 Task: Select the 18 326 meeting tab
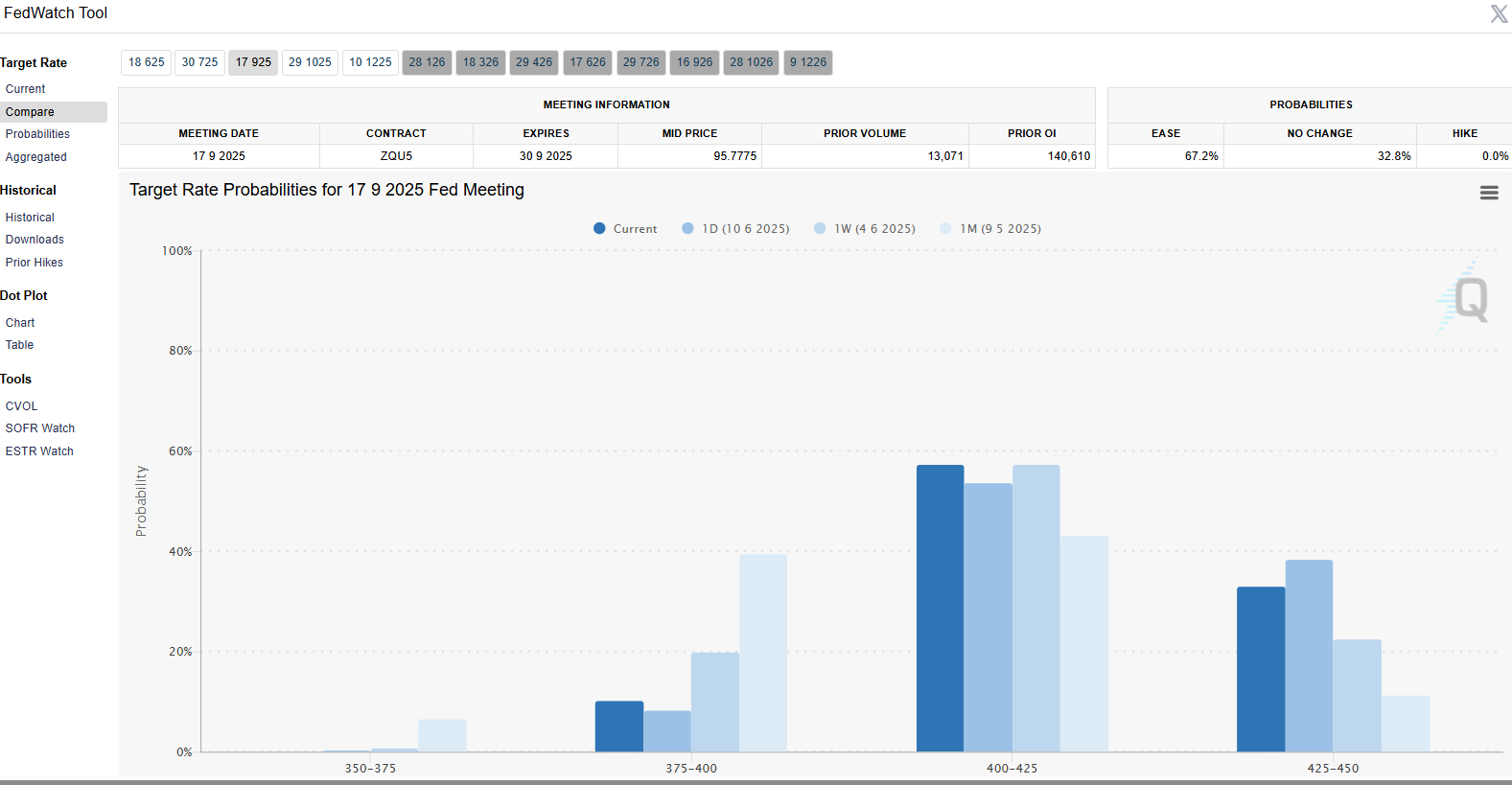(x=480, y=62)
